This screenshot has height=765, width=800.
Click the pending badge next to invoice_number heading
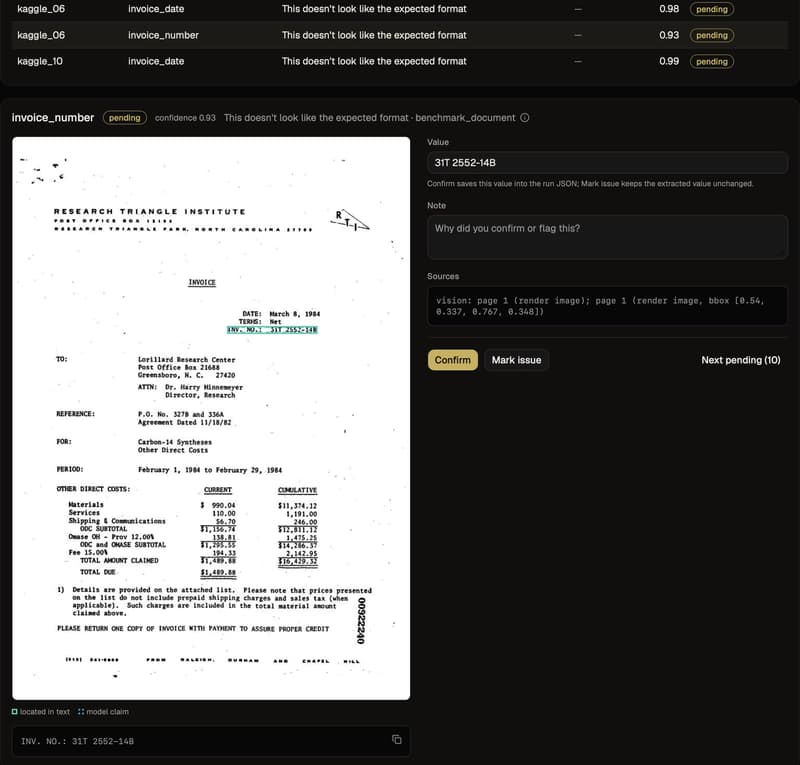(124, 118)
